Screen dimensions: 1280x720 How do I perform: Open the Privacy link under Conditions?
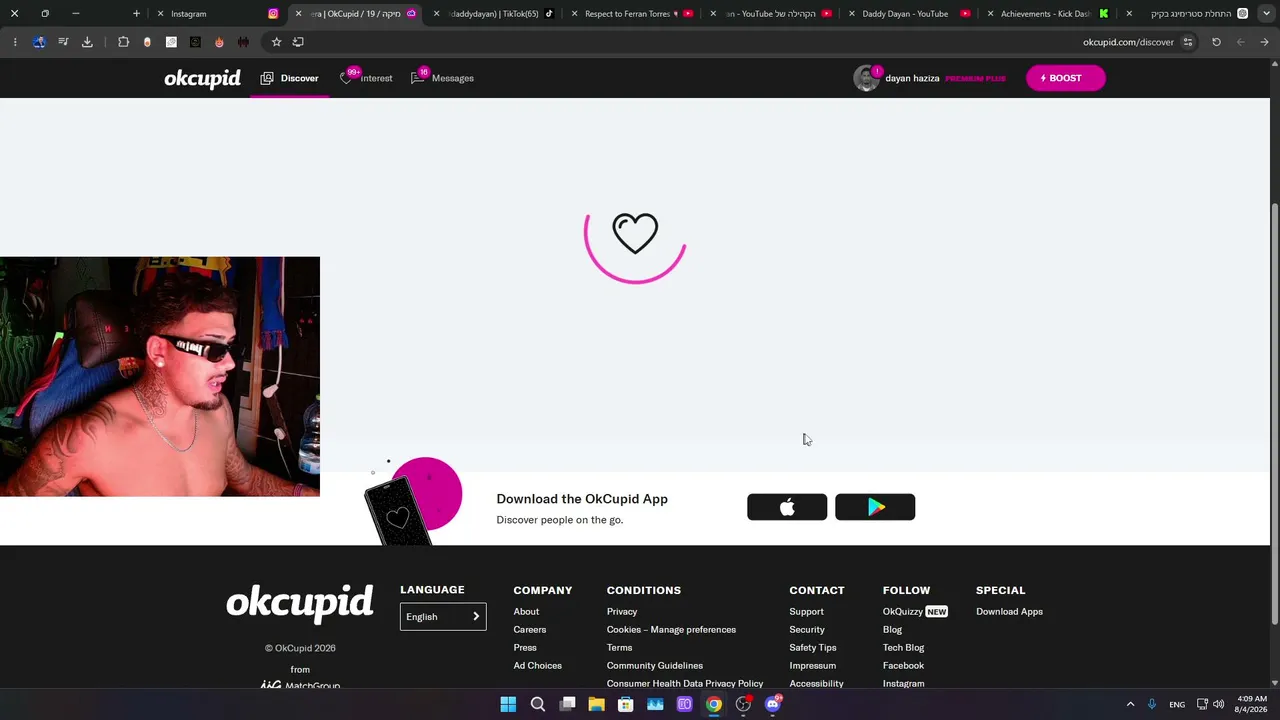click(x=622, y=612)
